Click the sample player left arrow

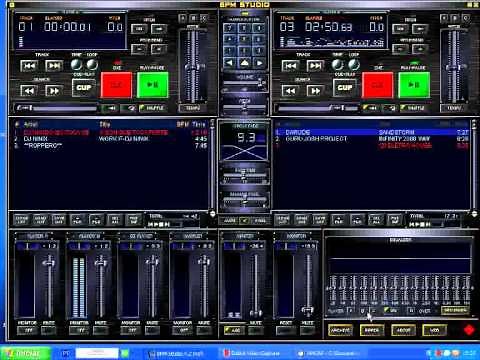[229, 63]
